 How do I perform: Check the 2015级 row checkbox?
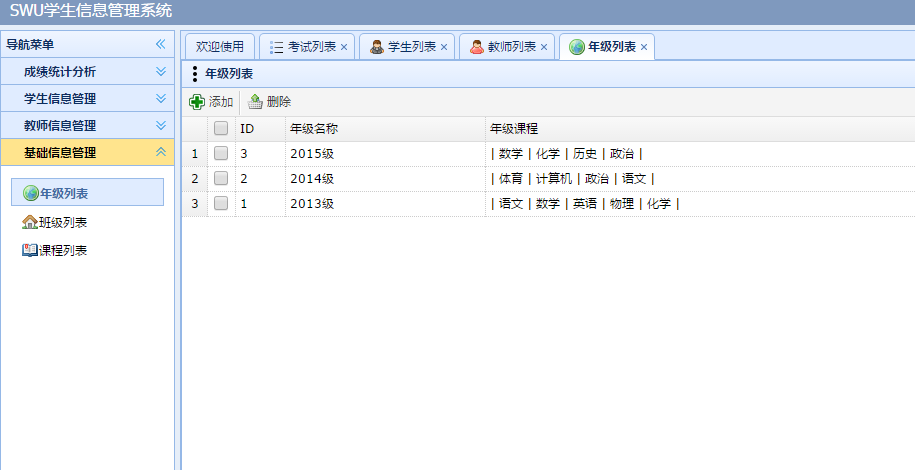coord(221,153)
